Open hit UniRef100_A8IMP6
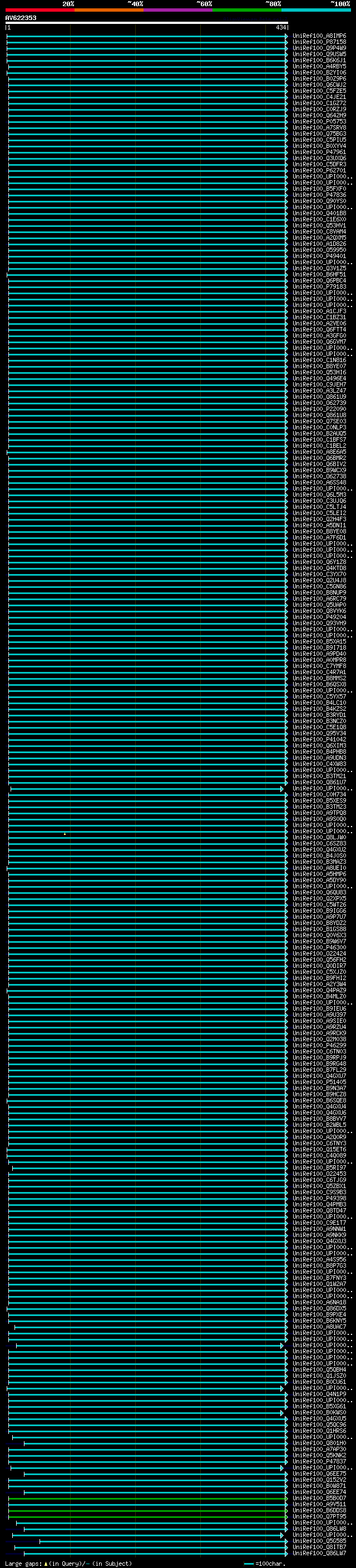This screenshot has height=1568, width=356. tap(319, 36)
